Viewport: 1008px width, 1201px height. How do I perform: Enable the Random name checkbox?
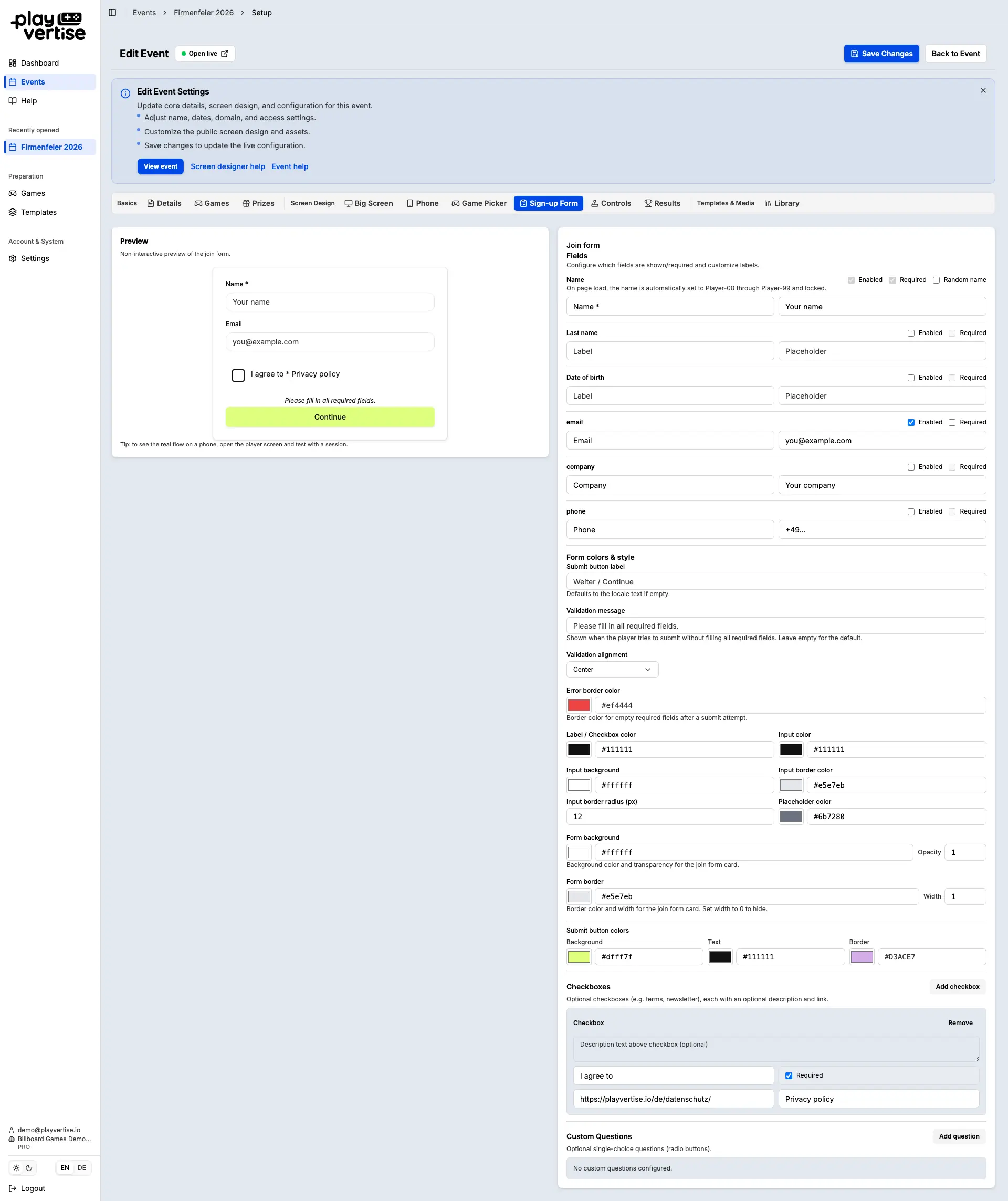point(936,280)
